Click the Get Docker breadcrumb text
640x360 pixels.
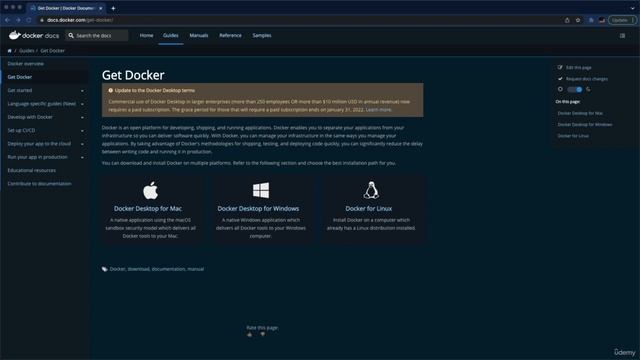52,51
